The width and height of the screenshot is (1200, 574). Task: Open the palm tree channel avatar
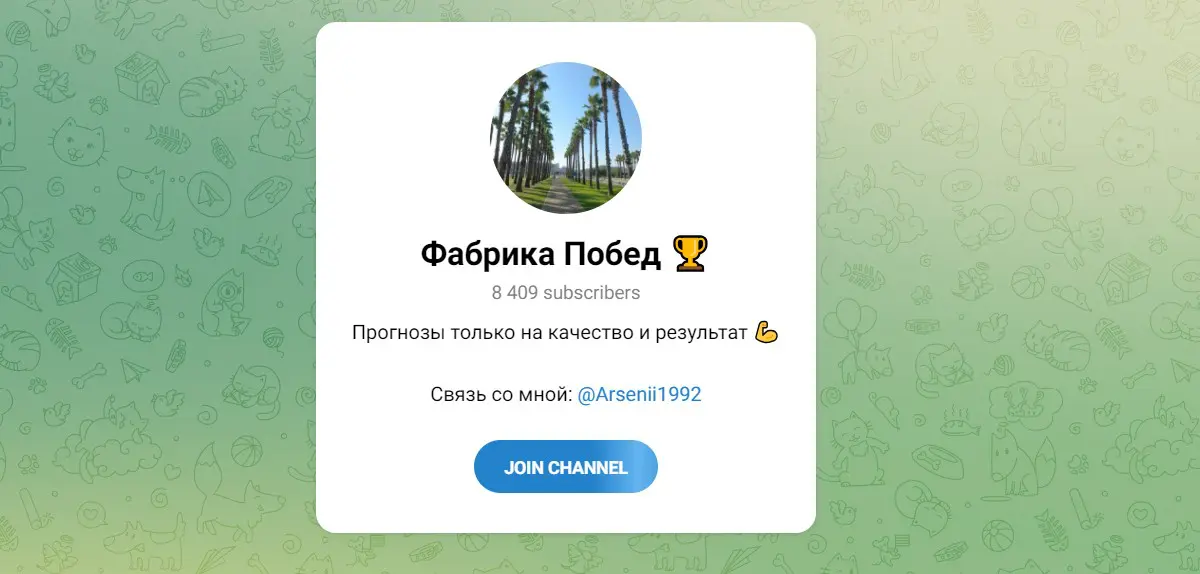click(566, 138)
